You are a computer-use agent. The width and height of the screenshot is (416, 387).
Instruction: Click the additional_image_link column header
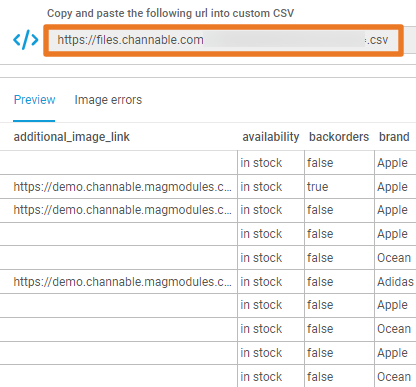click(71, 137)
